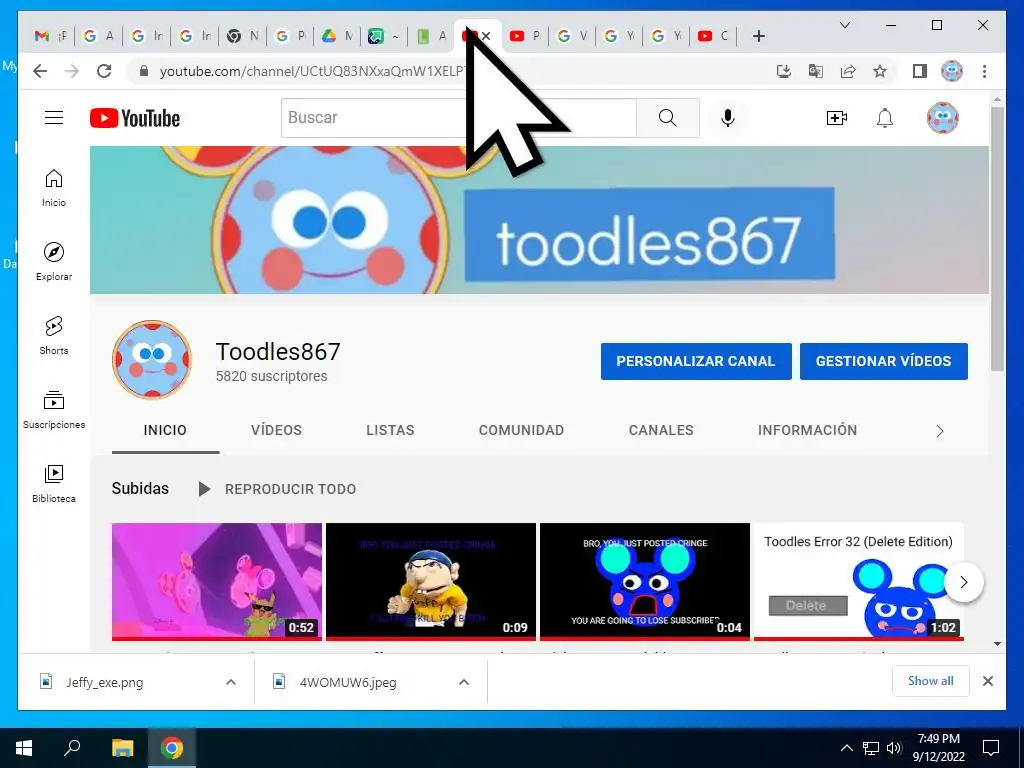Click the share page icon
1024x768 pixels.
point(848,71)
